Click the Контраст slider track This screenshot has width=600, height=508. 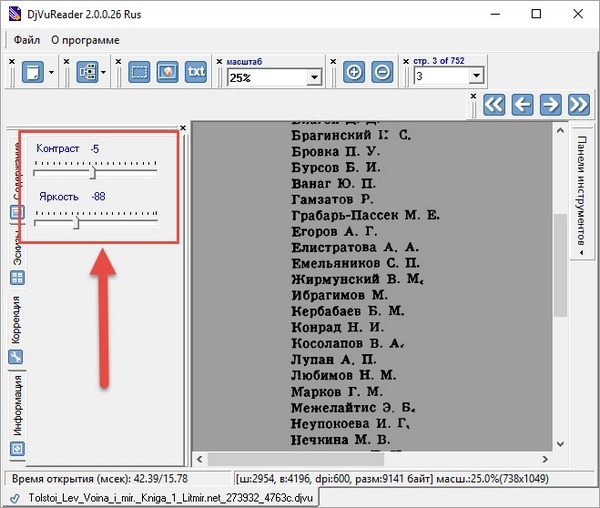click(x=95, y=173)
